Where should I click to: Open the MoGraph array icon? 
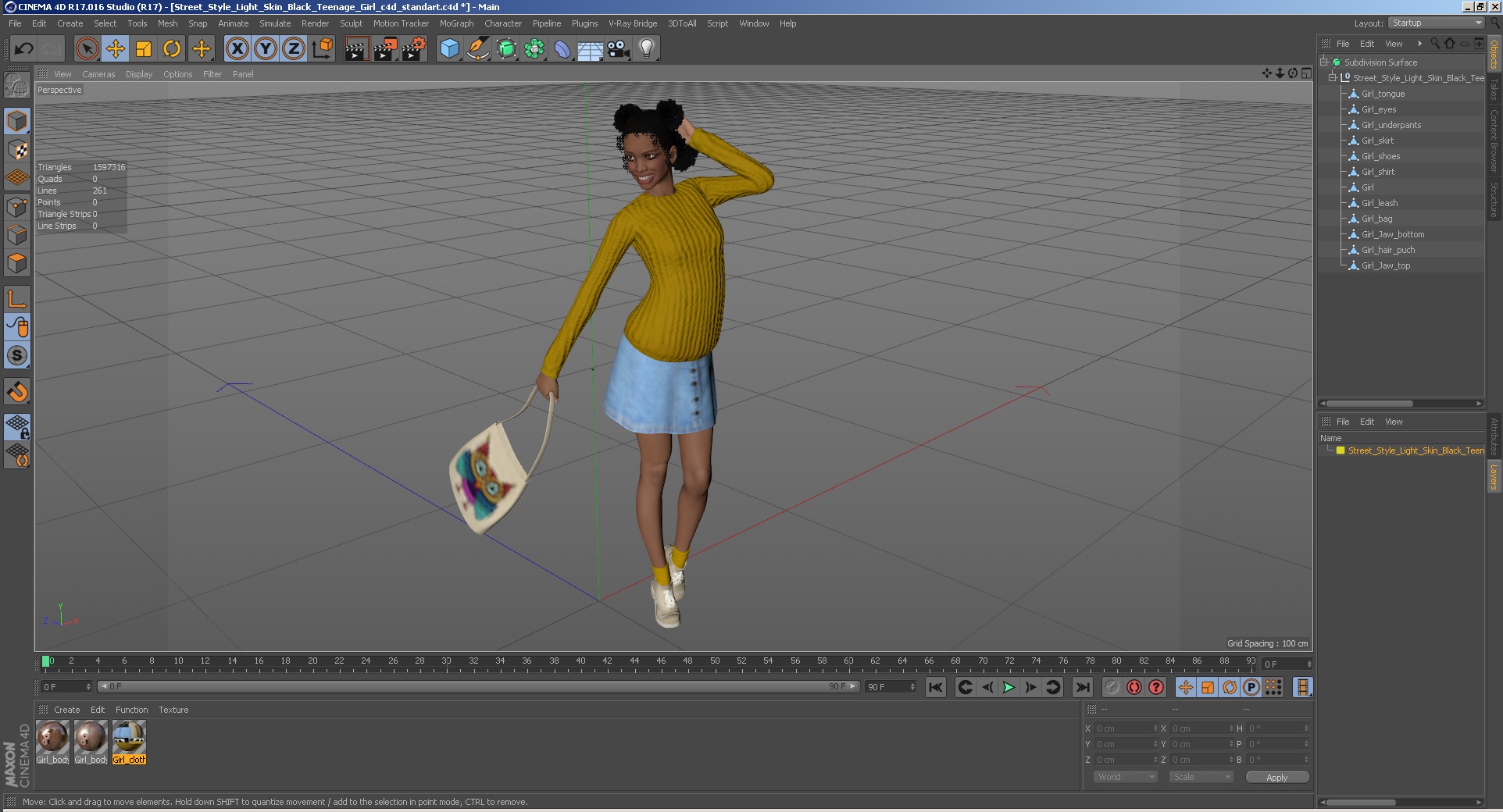point(534,48)
